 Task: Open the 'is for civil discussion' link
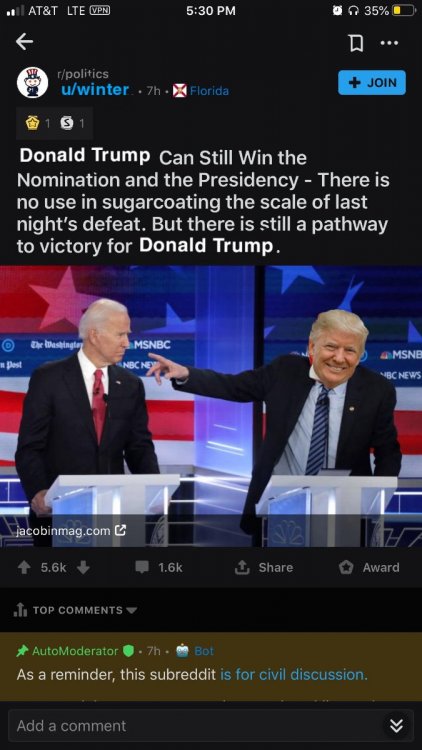coord(294,674)
